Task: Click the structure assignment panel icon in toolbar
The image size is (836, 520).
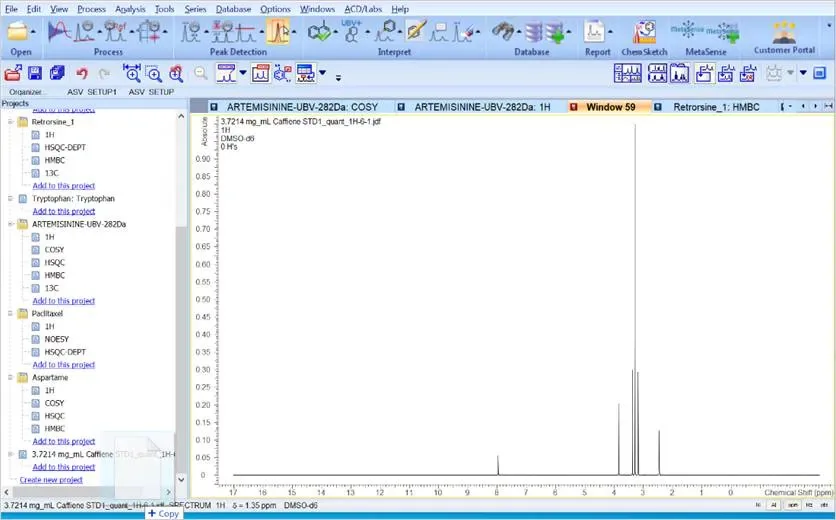Action: 283,73
